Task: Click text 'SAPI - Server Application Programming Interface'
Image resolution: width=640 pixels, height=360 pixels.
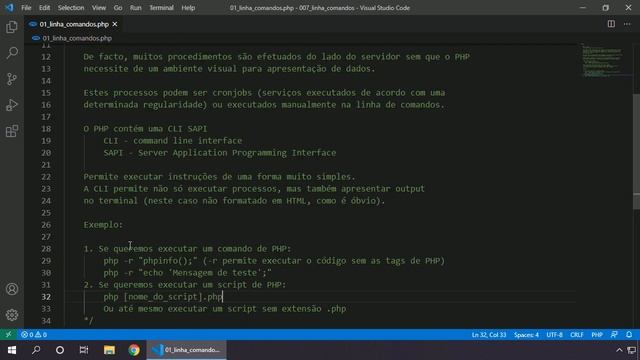Action: (x=220, y=153)
